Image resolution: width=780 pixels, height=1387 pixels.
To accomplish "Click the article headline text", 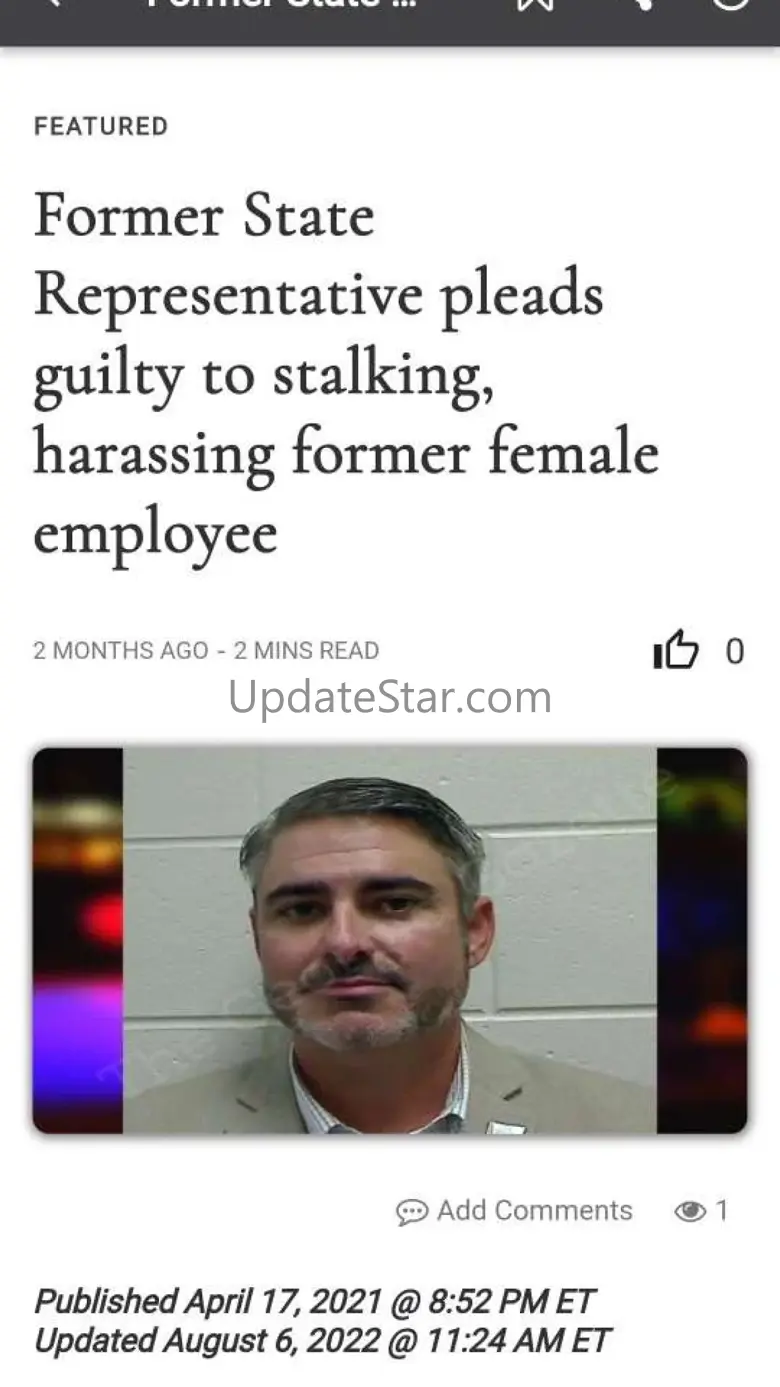I will [x=346, y=374].
